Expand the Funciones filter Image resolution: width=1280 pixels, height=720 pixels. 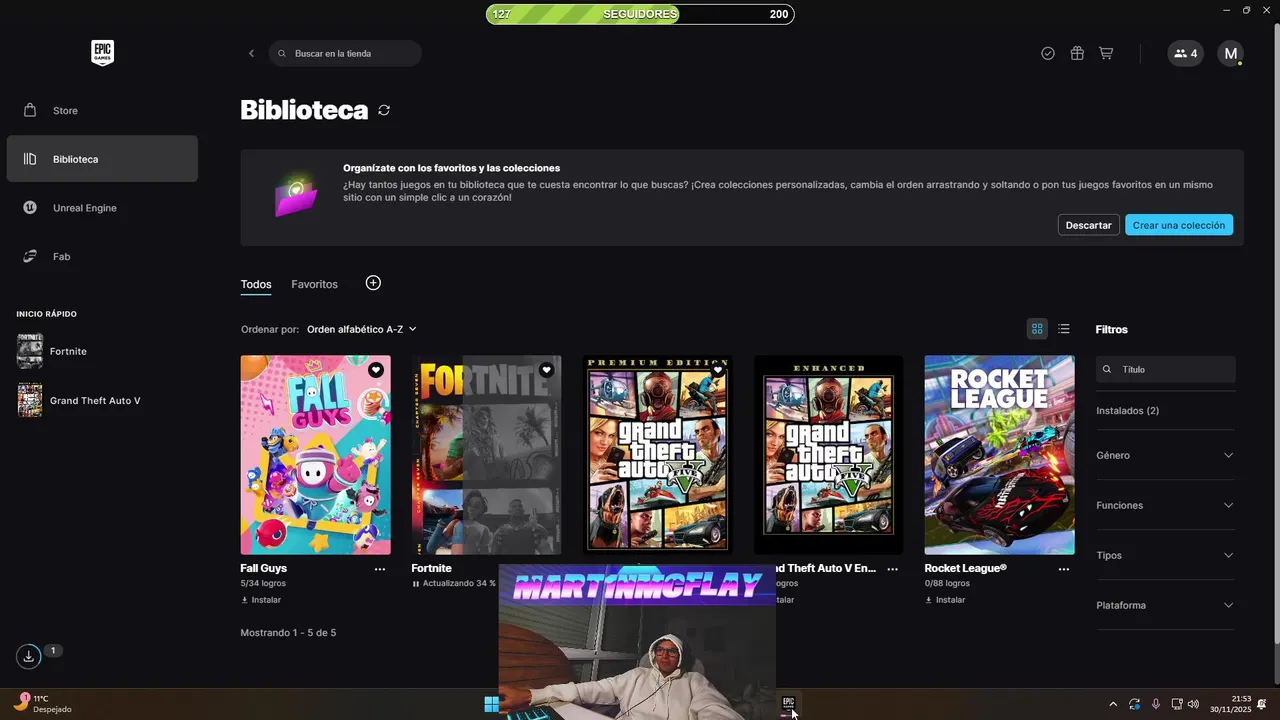(1165, 505)
